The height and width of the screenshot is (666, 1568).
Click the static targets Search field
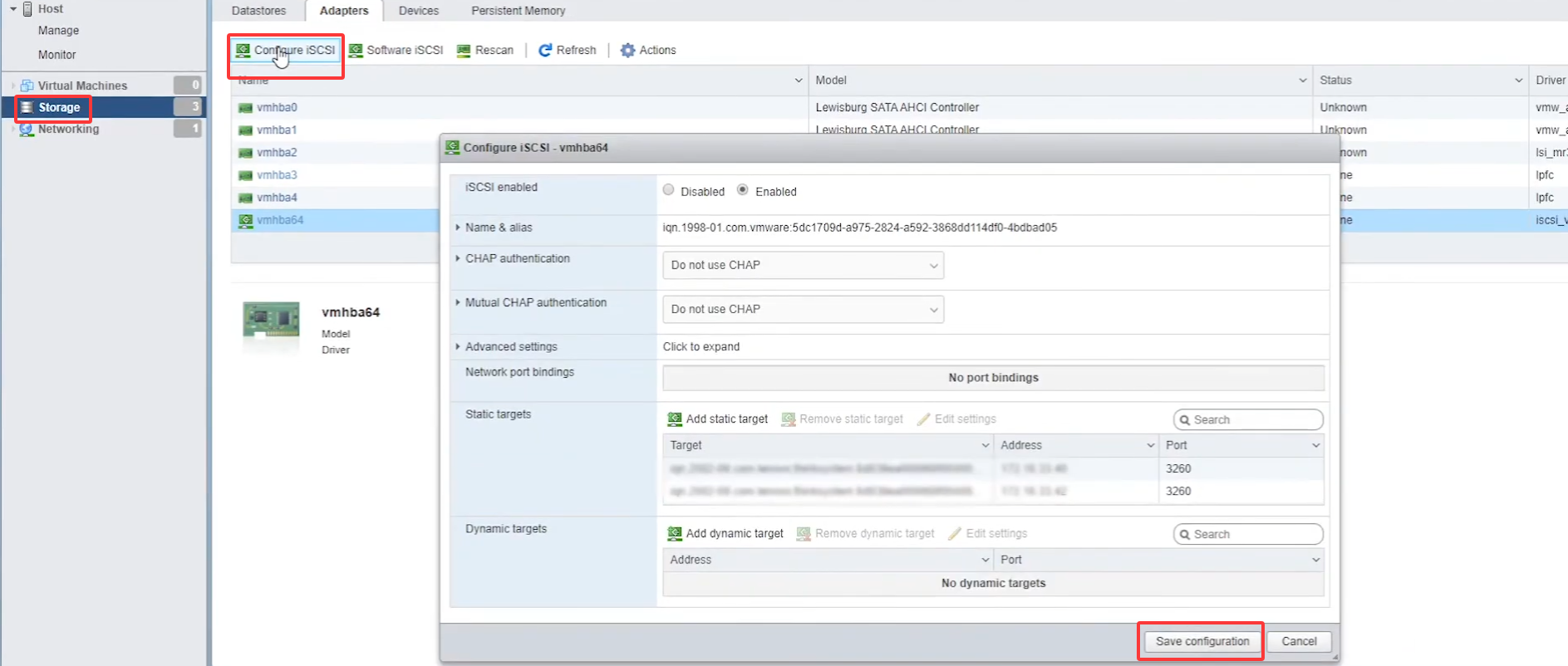[x=1248, y=420]
